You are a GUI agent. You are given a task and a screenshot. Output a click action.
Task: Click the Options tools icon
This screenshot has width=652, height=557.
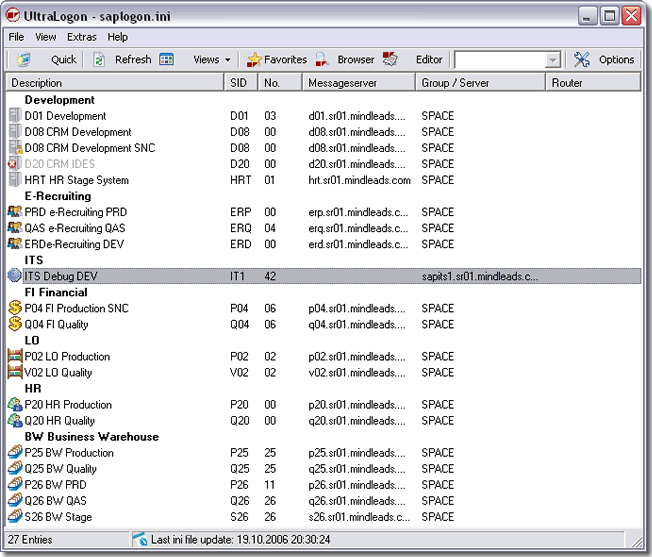(x=581, y=59)
